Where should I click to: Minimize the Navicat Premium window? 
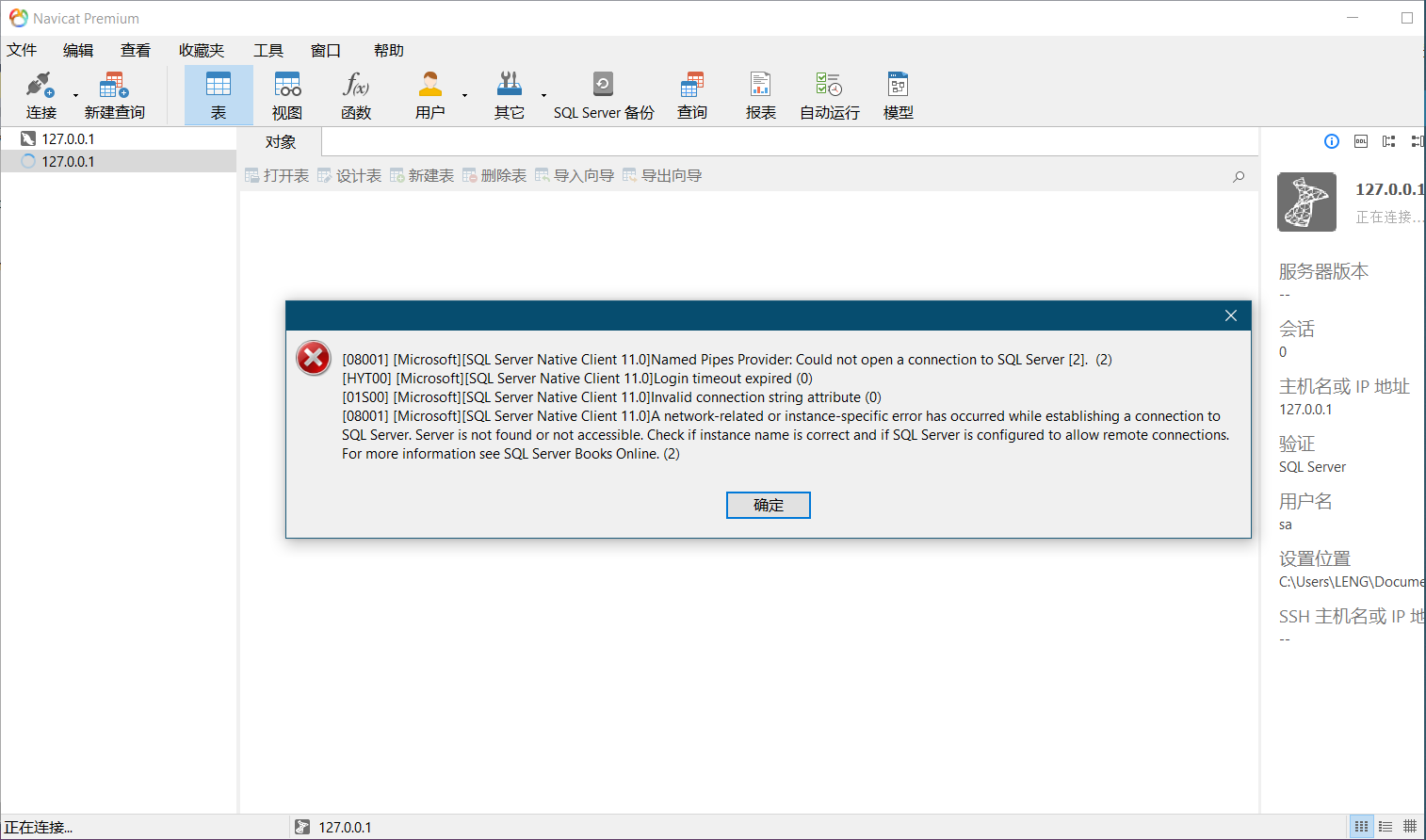click(1353, 18)
